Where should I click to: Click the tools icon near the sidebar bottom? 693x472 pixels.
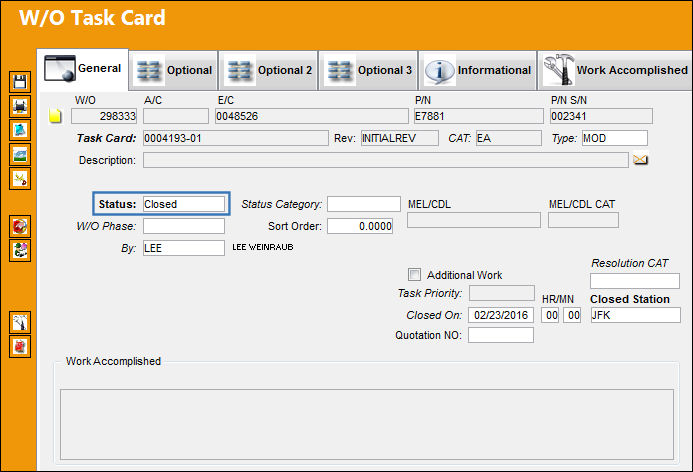(x=20, y=323)
